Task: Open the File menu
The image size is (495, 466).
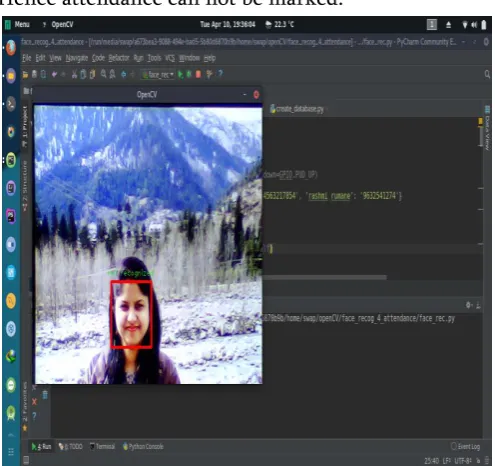Action: (27, 58)
